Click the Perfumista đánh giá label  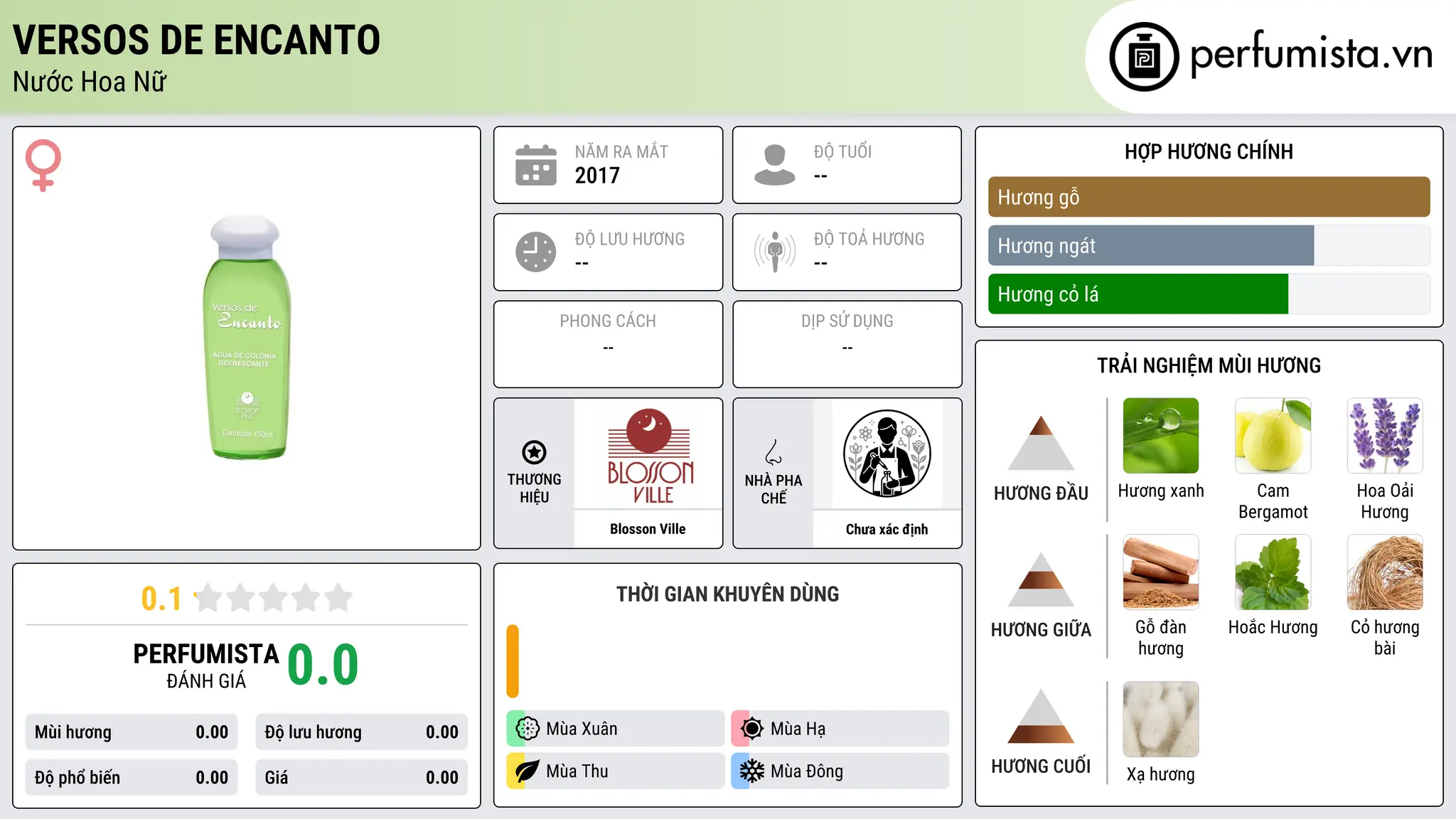pos(206,665)
